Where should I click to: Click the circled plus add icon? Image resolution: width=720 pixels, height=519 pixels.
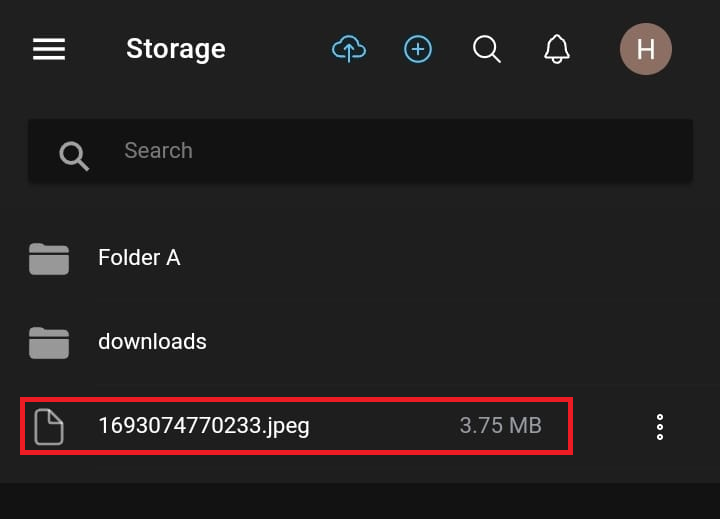[418, 49]
